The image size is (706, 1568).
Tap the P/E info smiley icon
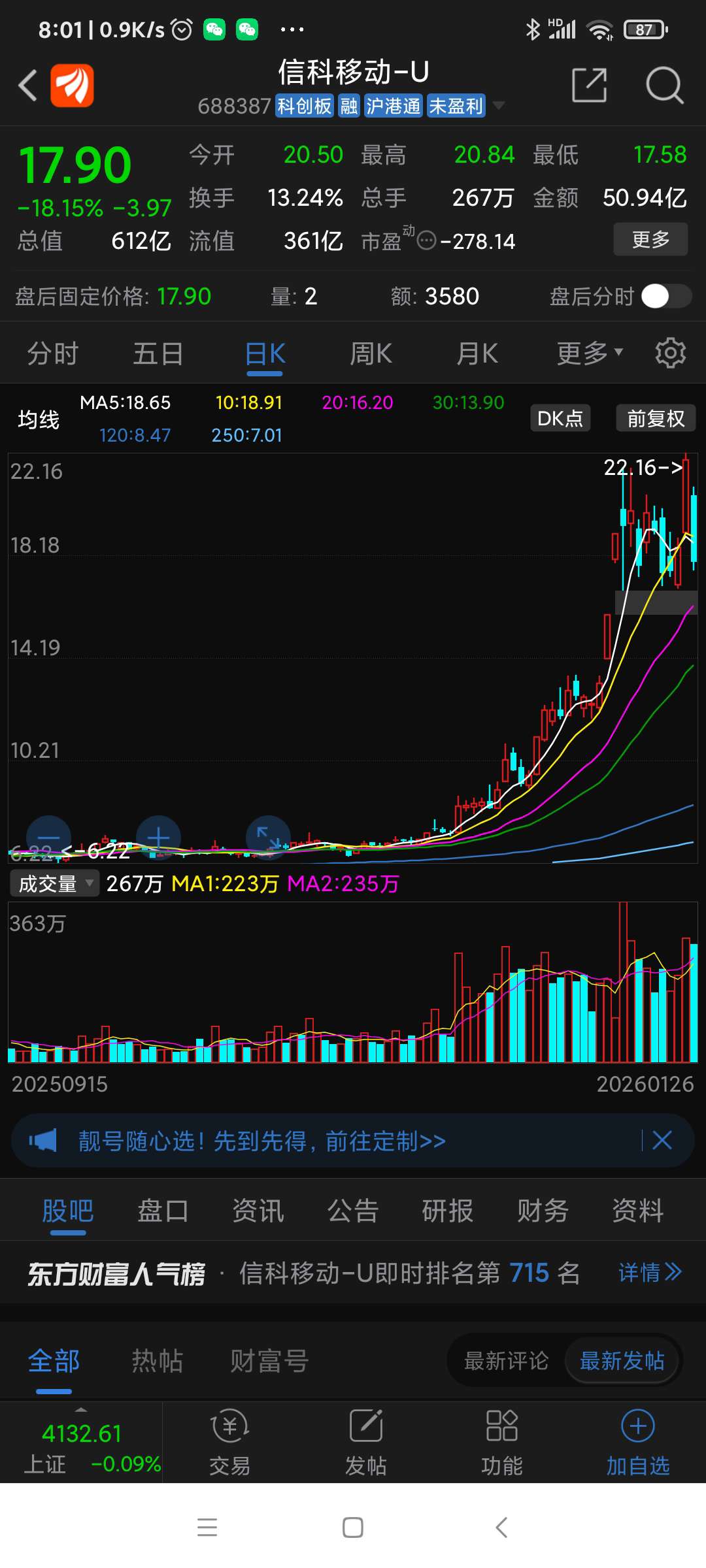point(426,241)
